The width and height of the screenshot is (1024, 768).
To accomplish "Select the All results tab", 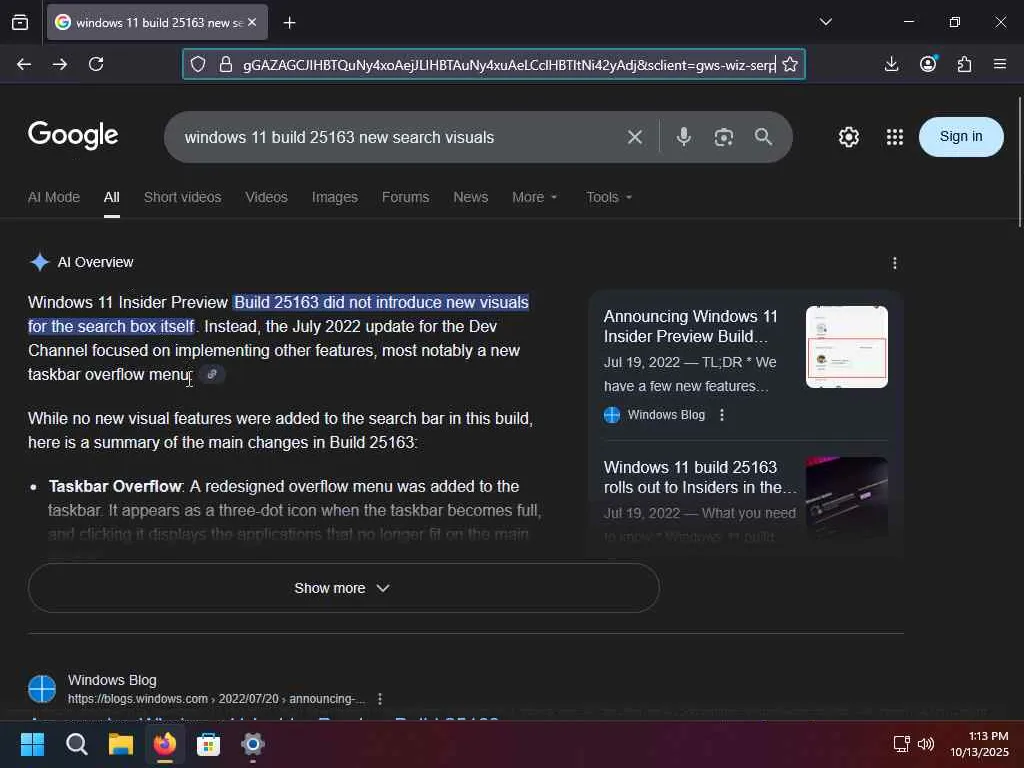I will click(112, 197).
